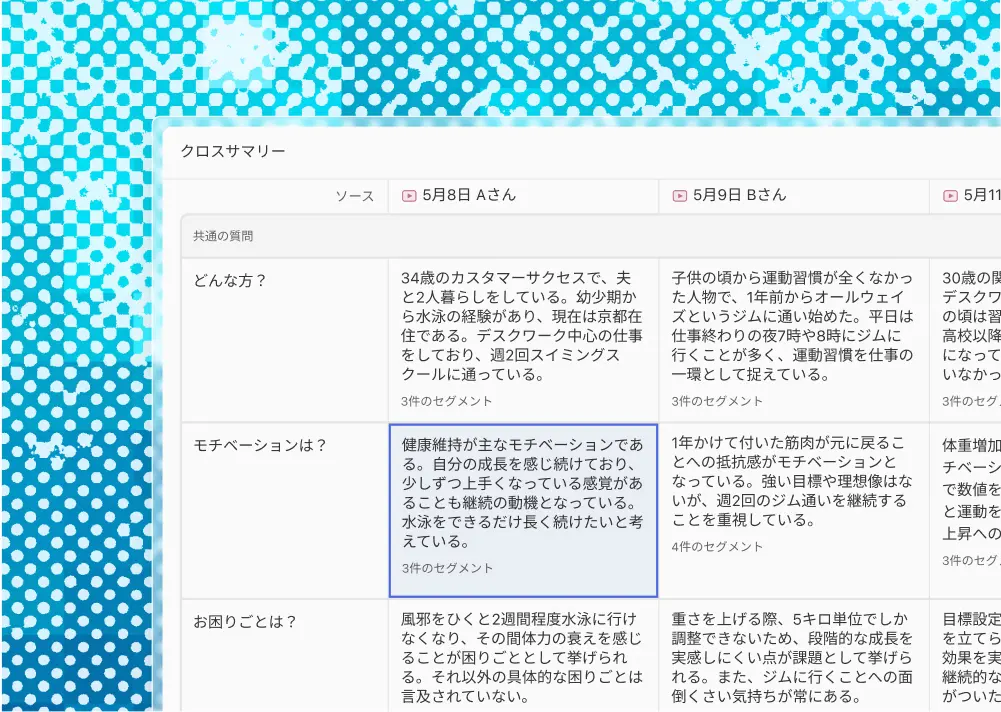Open the 5月9日 Bさん source header

tap(739, 196)
